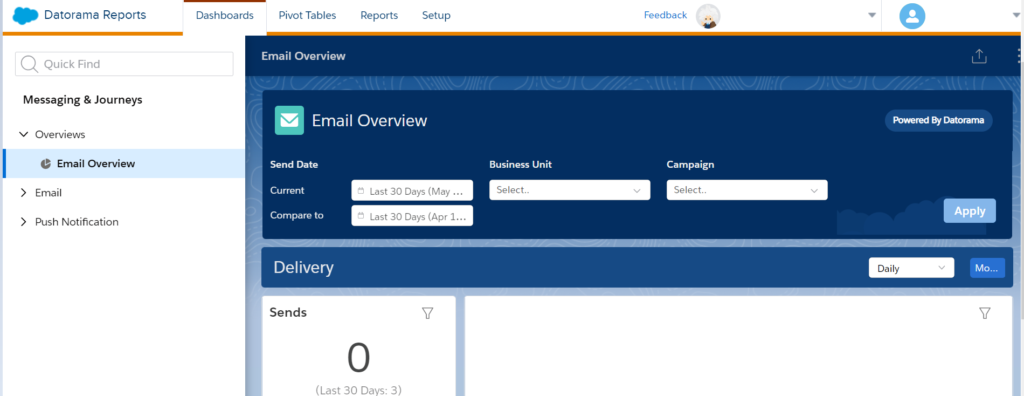
Task: Click in the Quick Find search field
Action: 124,64
